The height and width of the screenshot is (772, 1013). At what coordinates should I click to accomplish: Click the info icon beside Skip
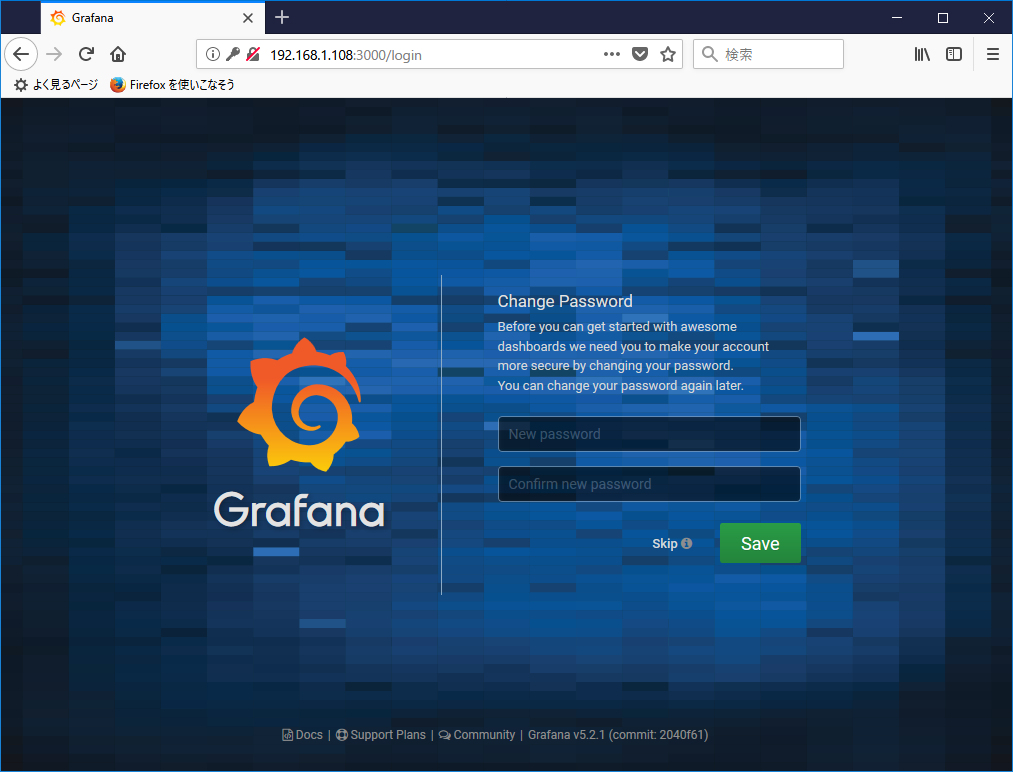tap(687, 543)
